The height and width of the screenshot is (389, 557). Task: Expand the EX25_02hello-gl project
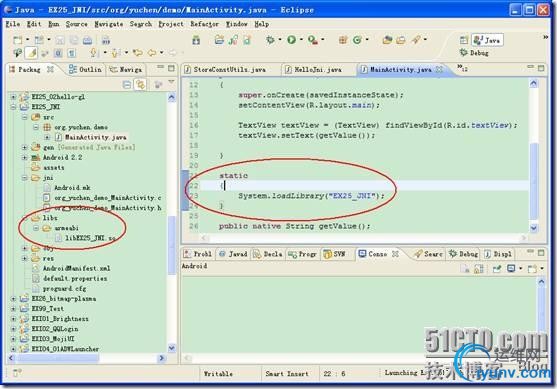(13, 97)
